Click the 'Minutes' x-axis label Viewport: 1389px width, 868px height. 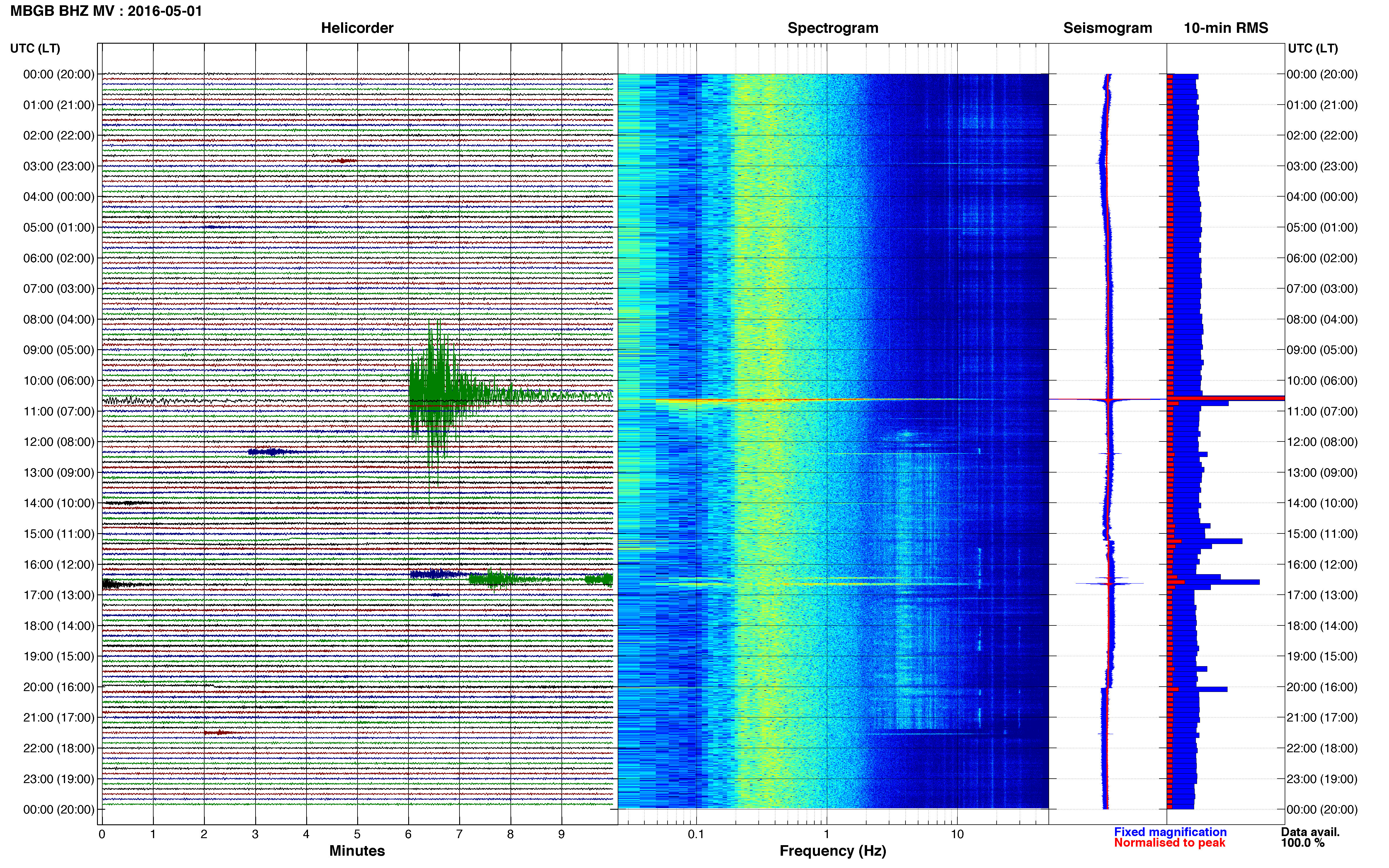[x=357, y=851]
